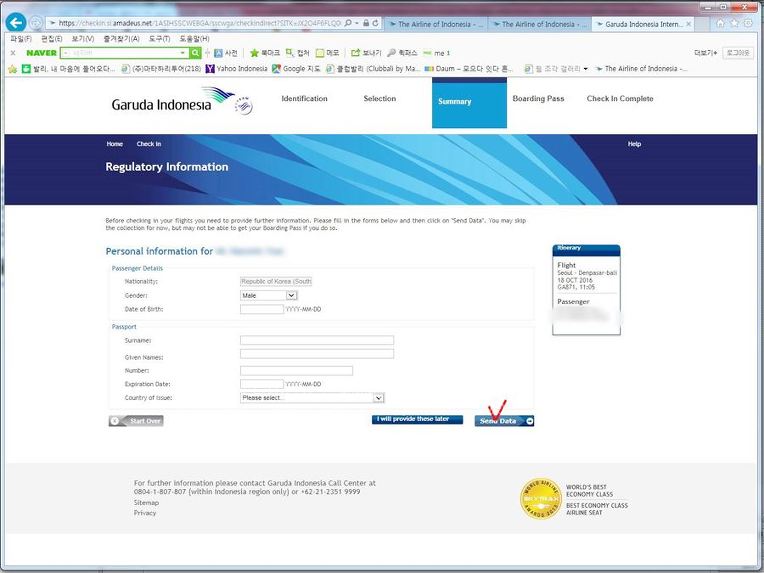Open the browser Tools gear icon
This screenshot has width=764, height=573.
tap(748, 23)
